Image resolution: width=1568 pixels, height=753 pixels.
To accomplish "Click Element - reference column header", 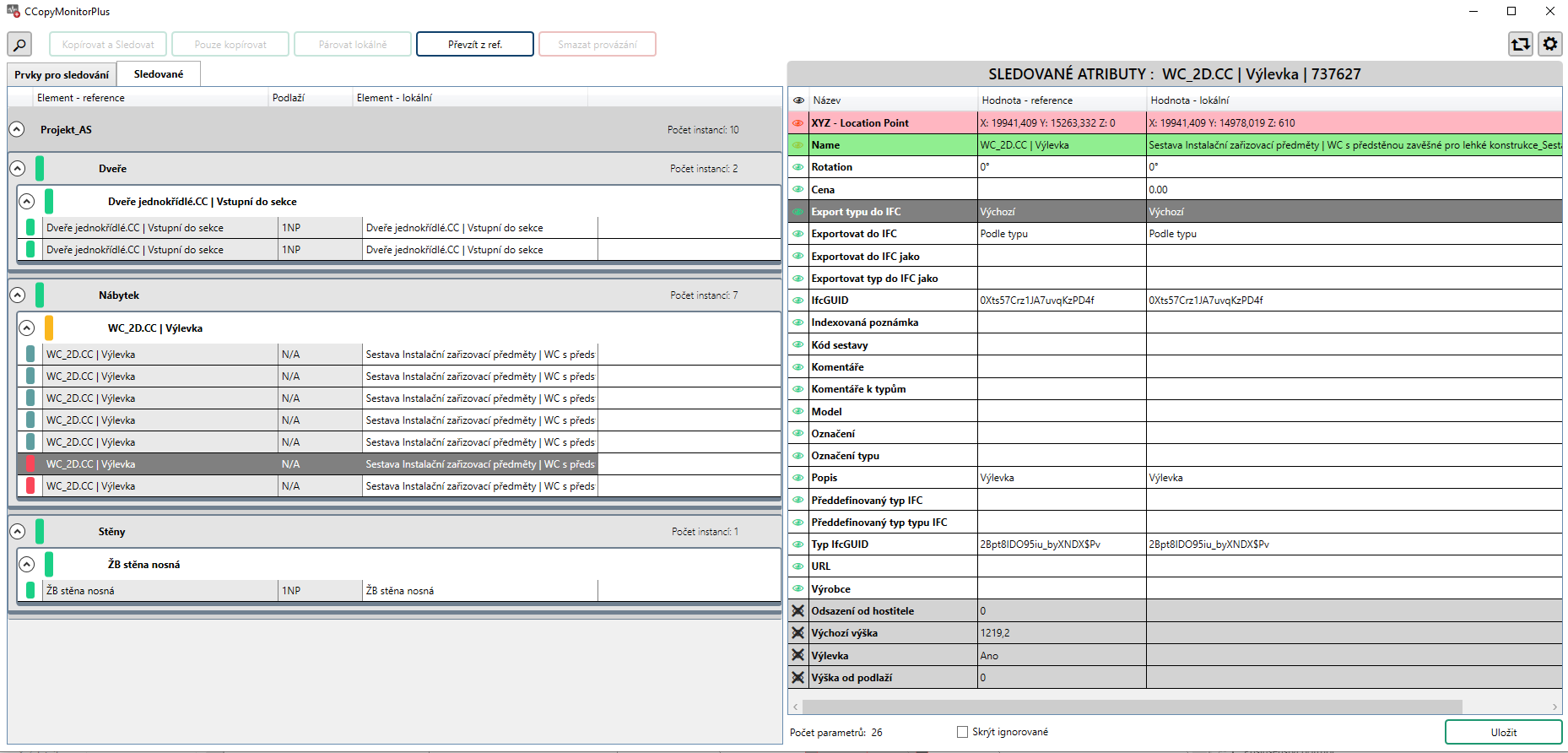I will click(150, 98).
